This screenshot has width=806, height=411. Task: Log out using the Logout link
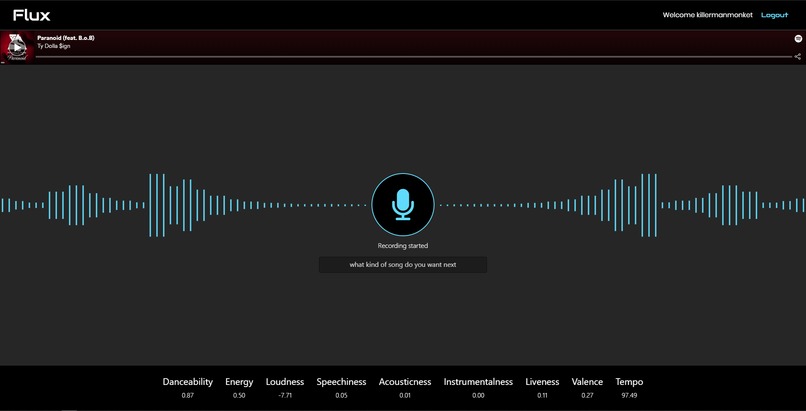tap(774, 15)
